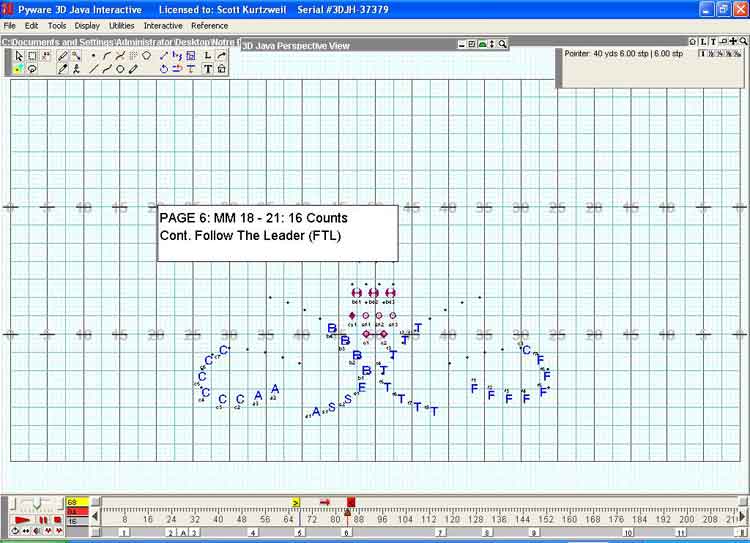
Task: Open the Utilities menu
Action: pos(121,25)
